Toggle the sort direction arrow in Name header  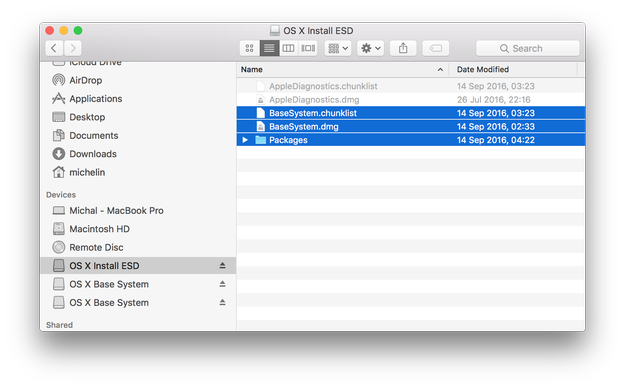(x=440, y=69)
